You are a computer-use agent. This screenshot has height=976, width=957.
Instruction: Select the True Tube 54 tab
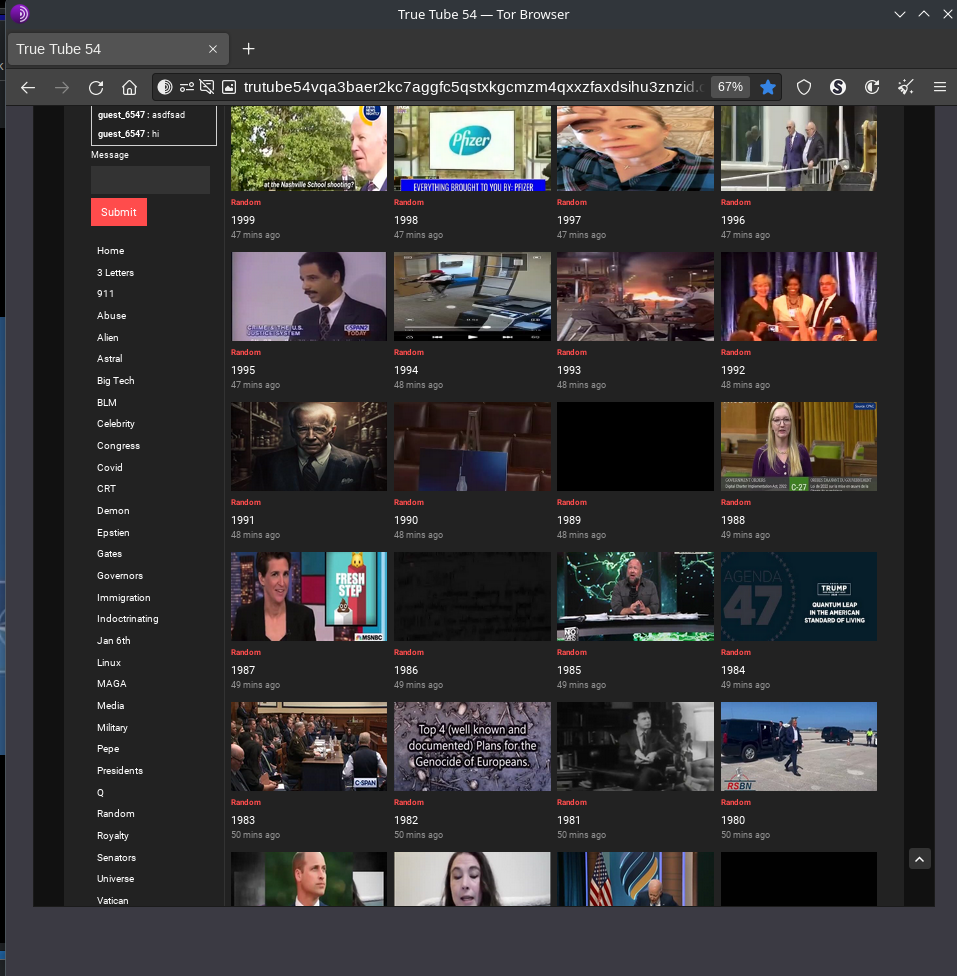pyautogui.click(x=118, y=49)
